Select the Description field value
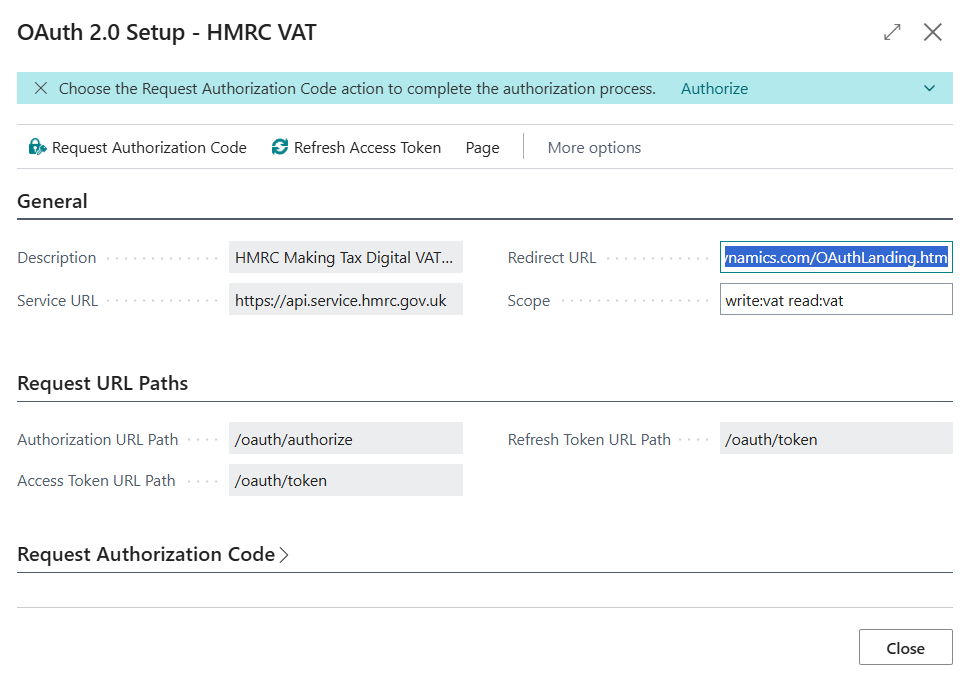Viewport: 968px width, 673px height. point(346,257)
